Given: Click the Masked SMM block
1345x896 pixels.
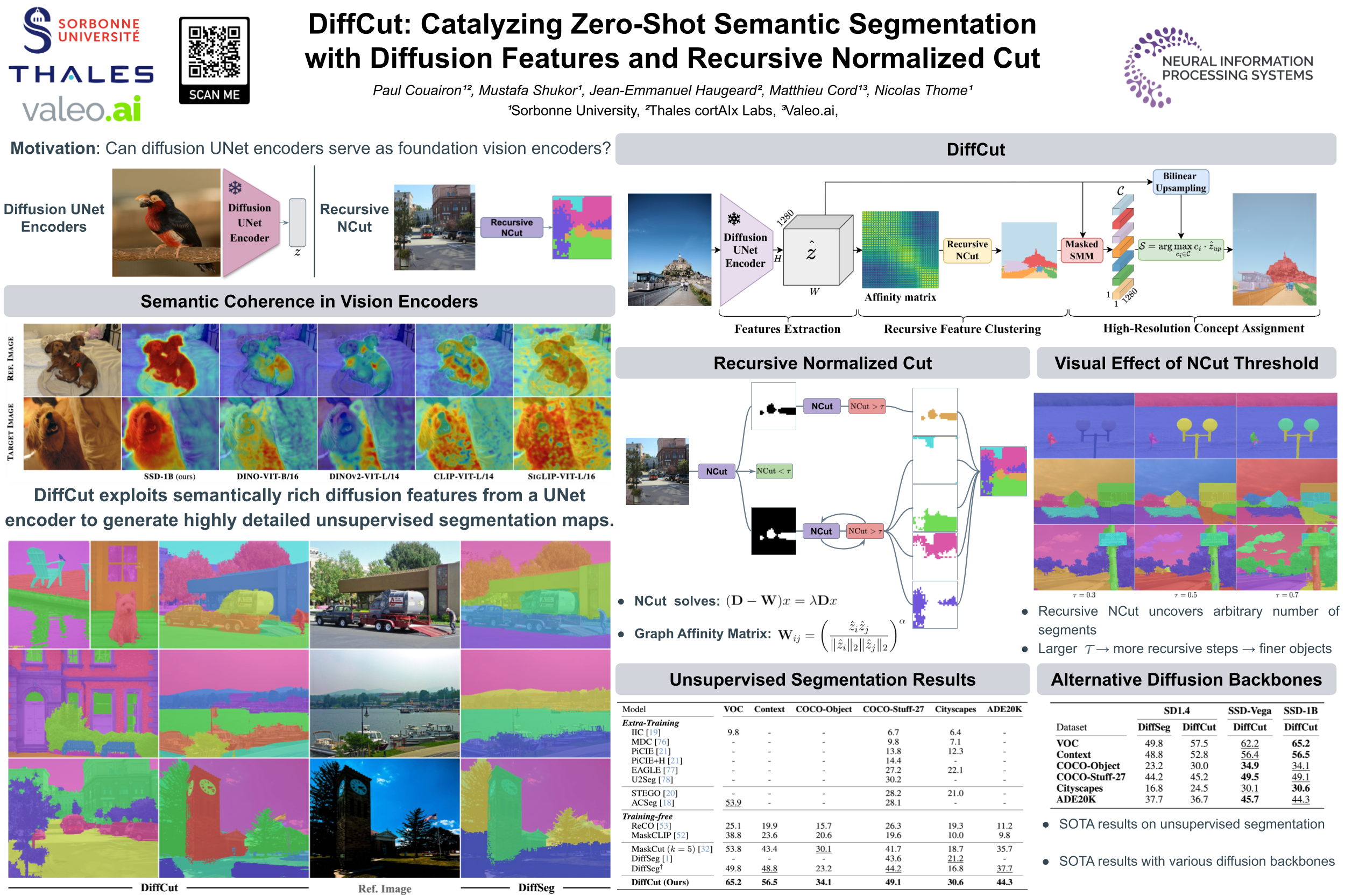Looking at the screenshot, I should click(x=1081, y=250).
